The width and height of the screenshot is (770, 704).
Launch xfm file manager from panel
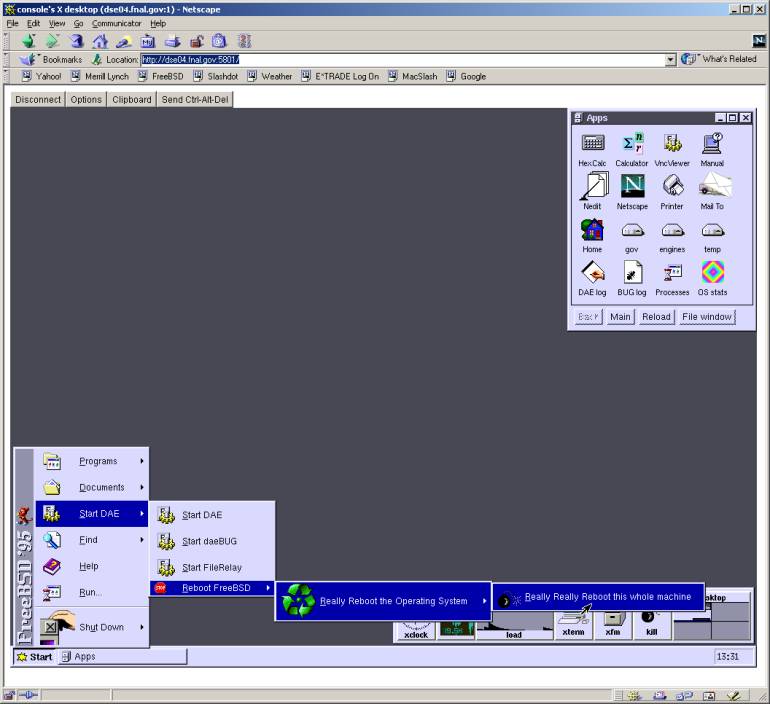[x=612, y=625]
